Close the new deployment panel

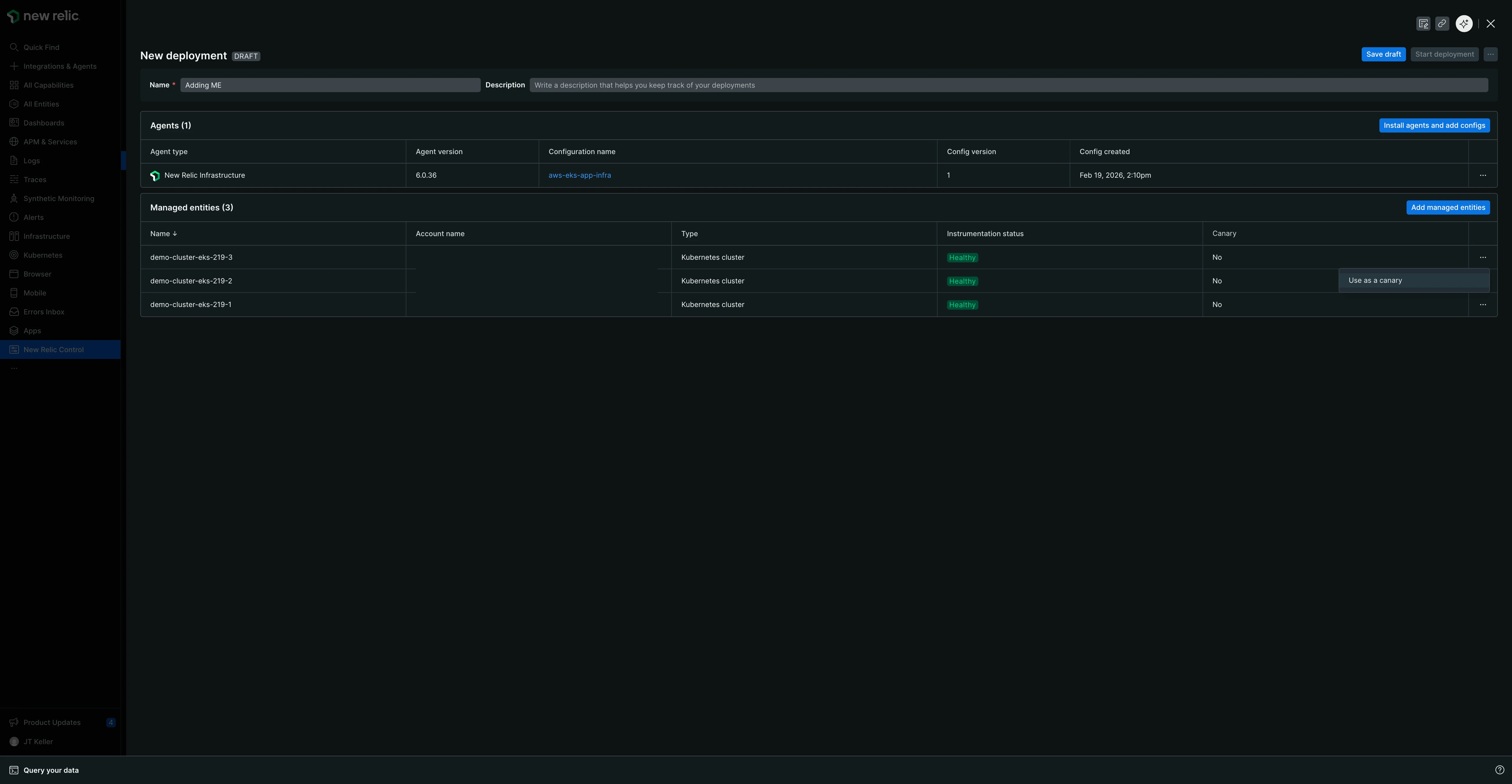(1490, 24)
